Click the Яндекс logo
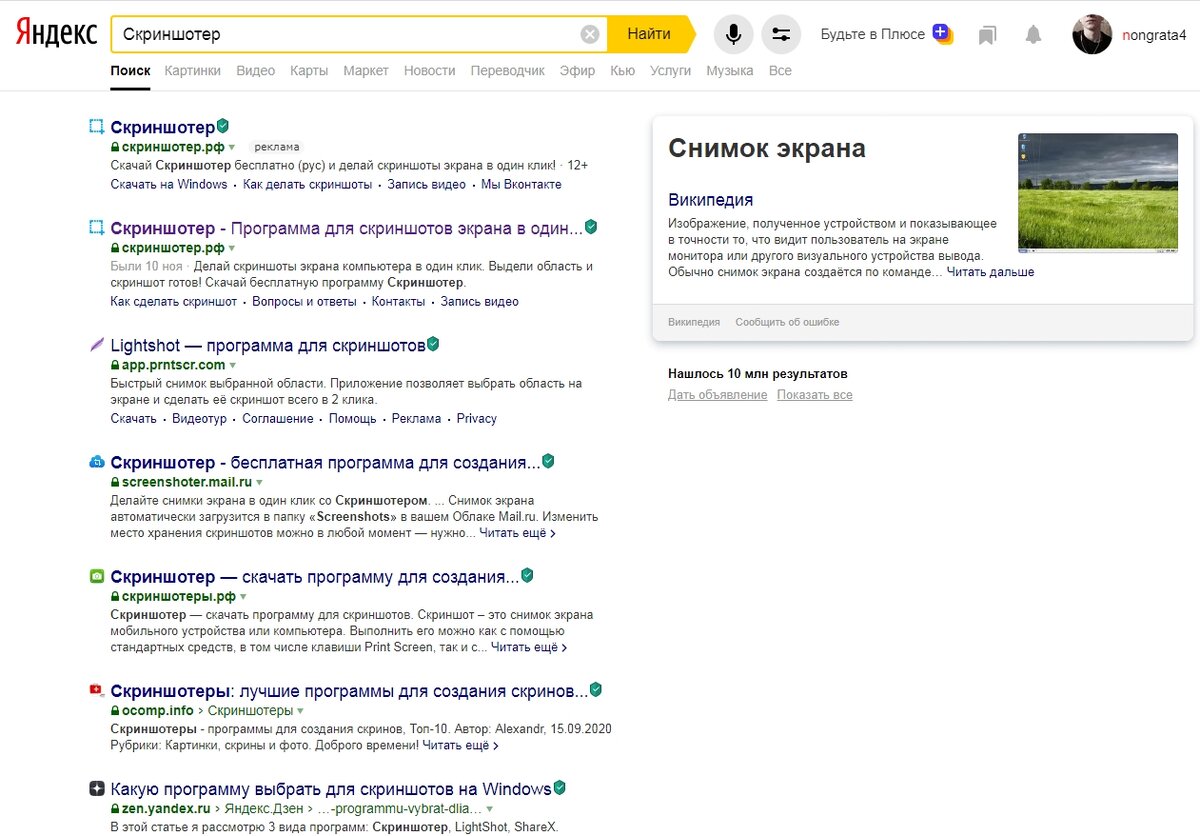This screenshot has height=836, width=1200. pos(56,34)
